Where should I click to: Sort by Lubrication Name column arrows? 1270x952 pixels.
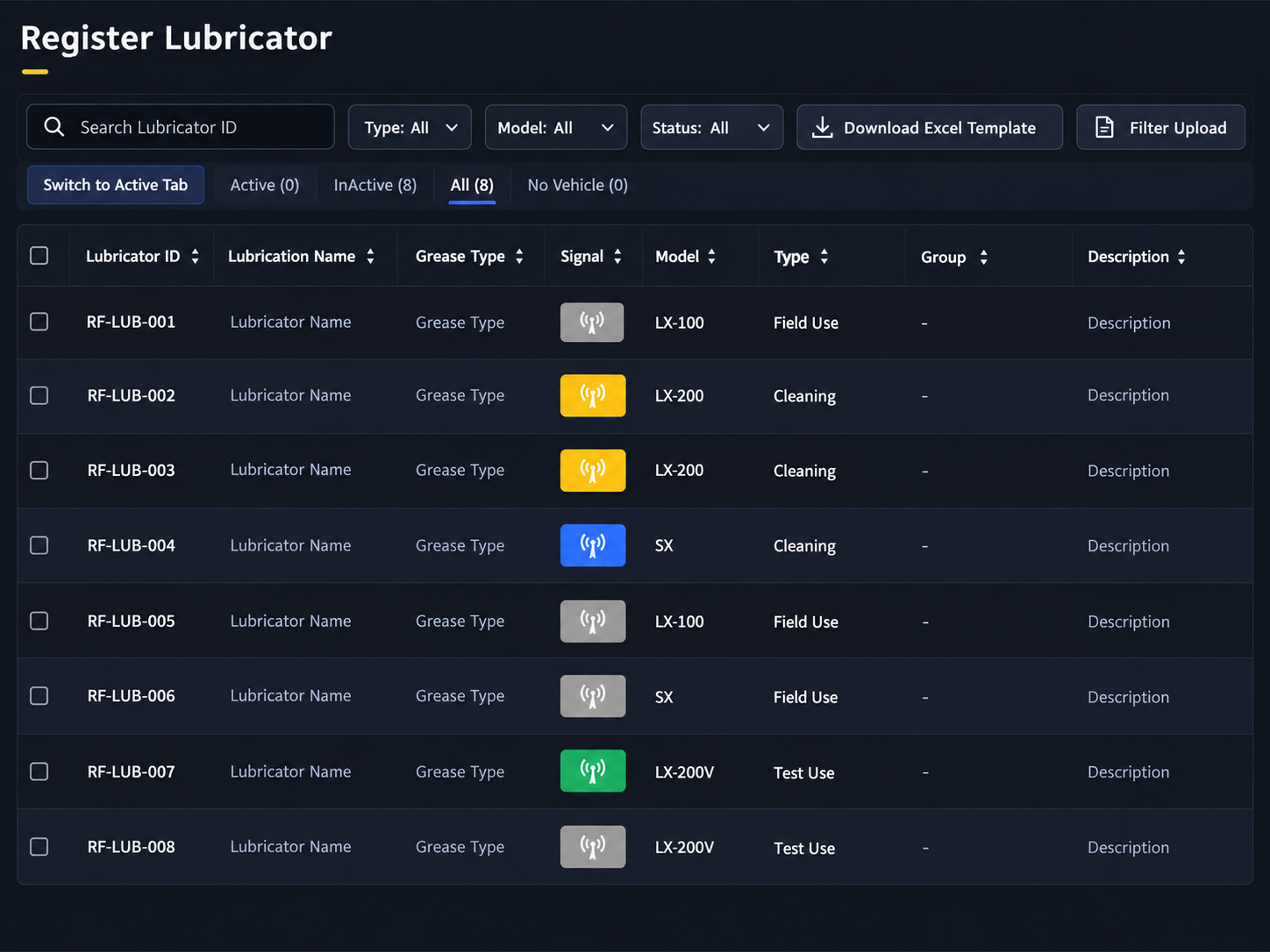pos(370,256)
